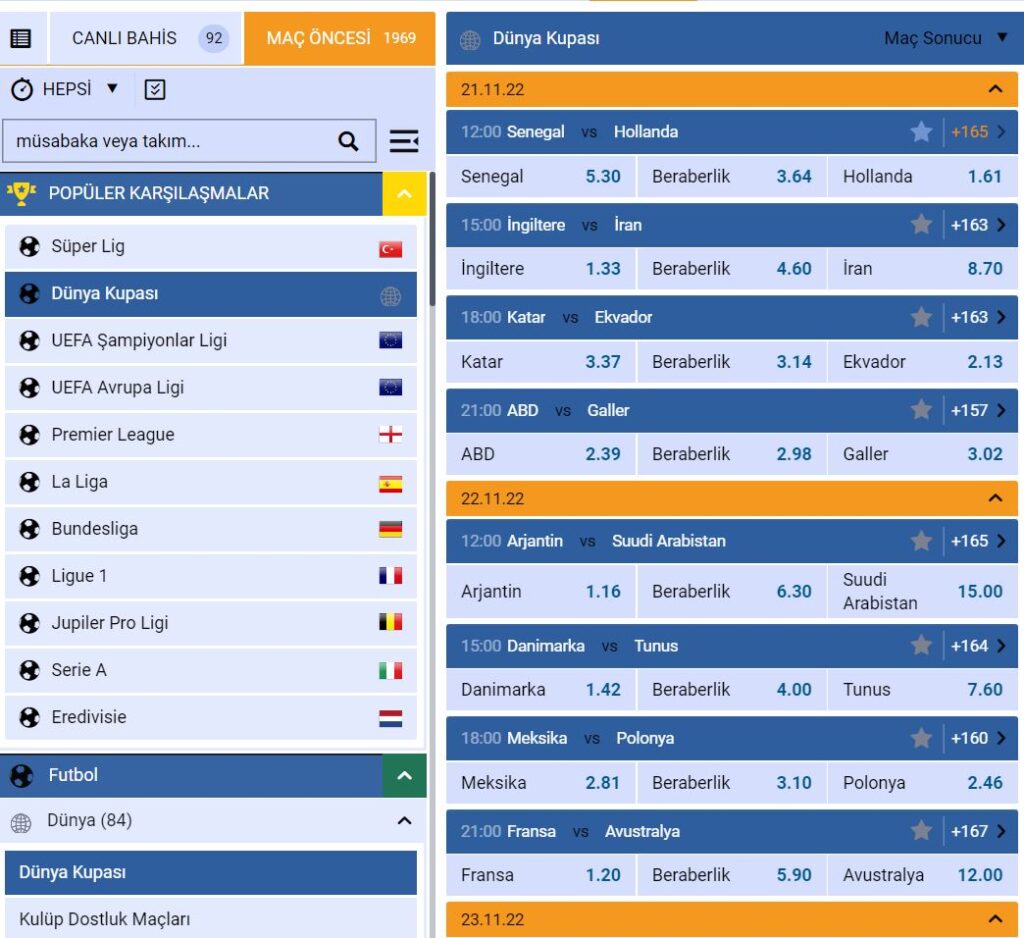Collapse the 21.11.22 date group

tap(995, 89)
